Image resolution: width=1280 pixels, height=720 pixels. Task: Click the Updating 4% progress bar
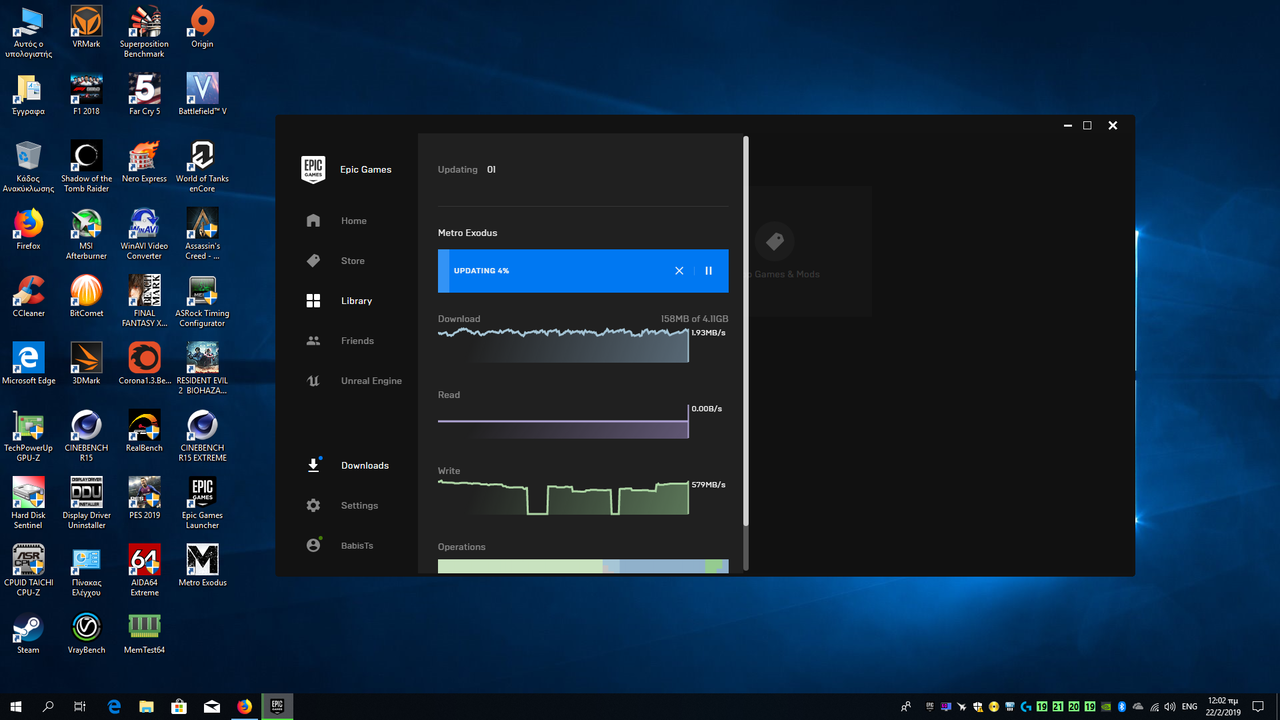coord(583,271)
